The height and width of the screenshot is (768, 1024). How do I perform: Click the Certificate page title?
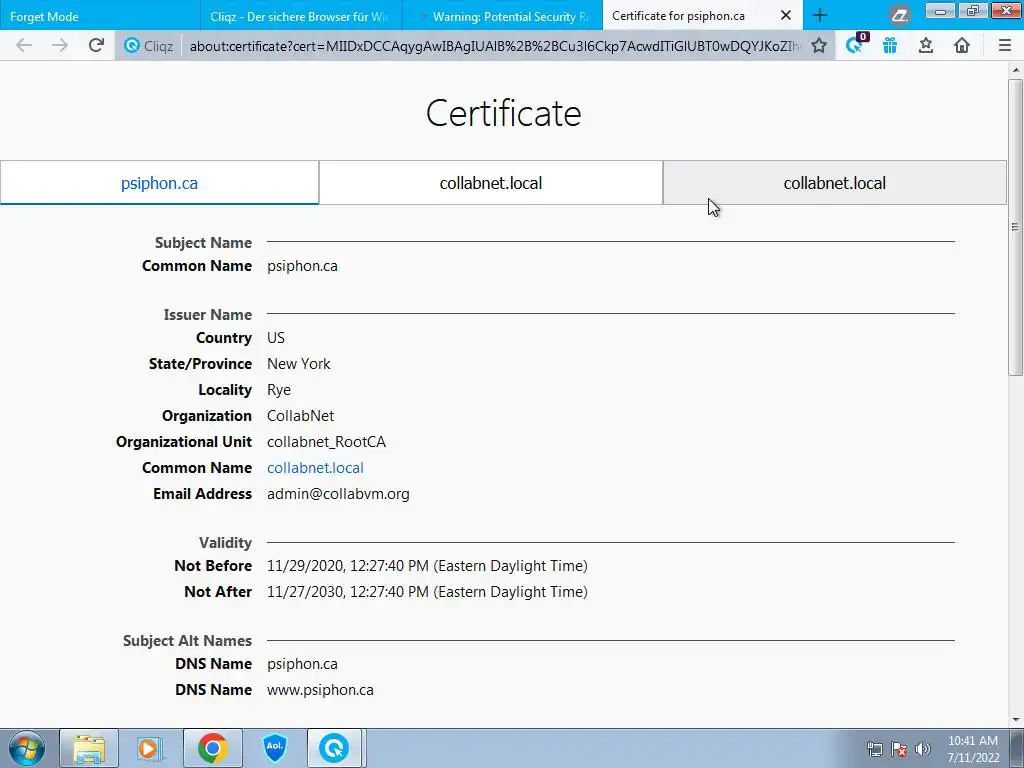point(504,113)
